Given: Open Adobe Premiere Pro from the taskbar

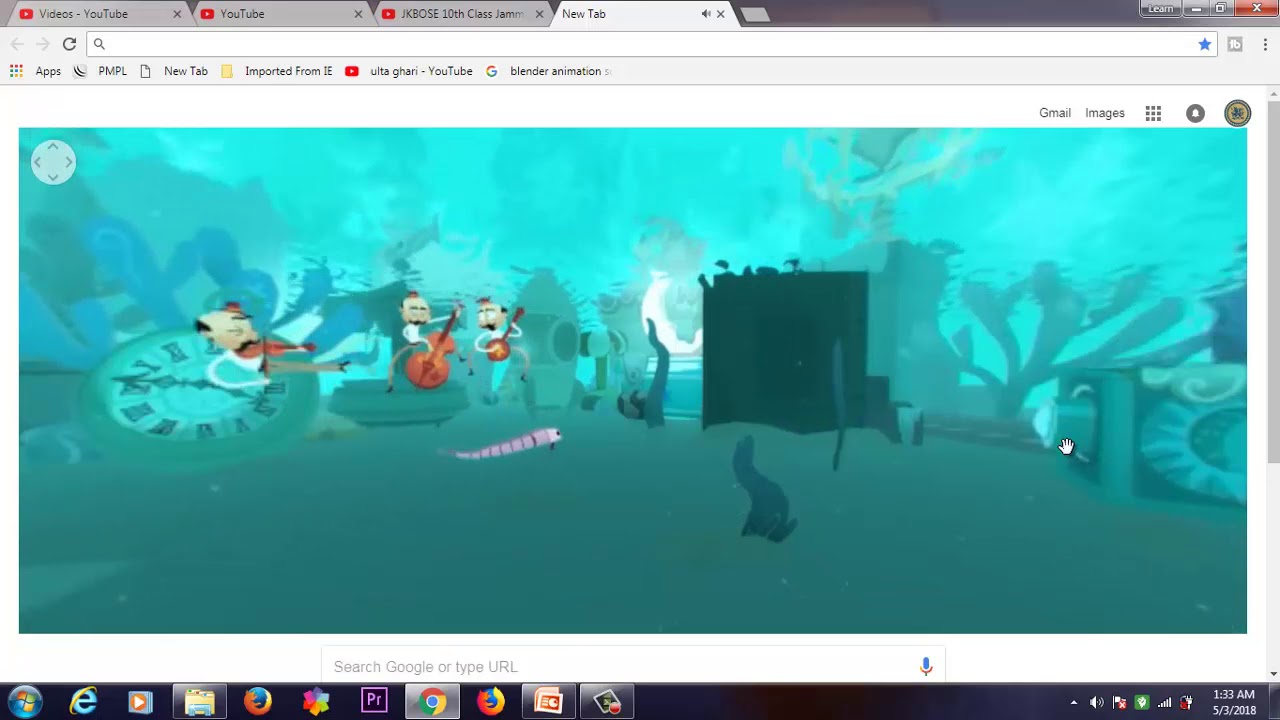Looking at the screenshot, I should pos(374,702).
